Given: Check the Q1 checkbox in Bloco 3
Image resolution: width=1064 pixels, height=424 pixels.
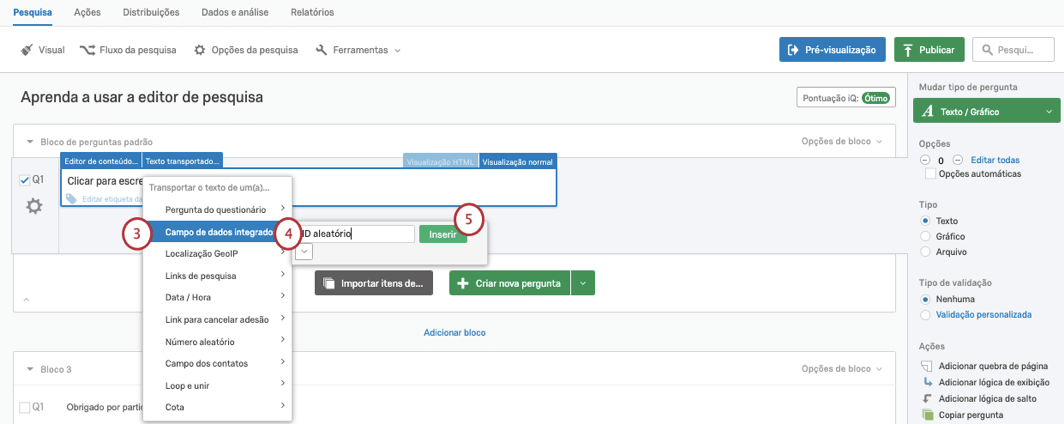Looking at the screenshot, I should (x=24, y=407).
